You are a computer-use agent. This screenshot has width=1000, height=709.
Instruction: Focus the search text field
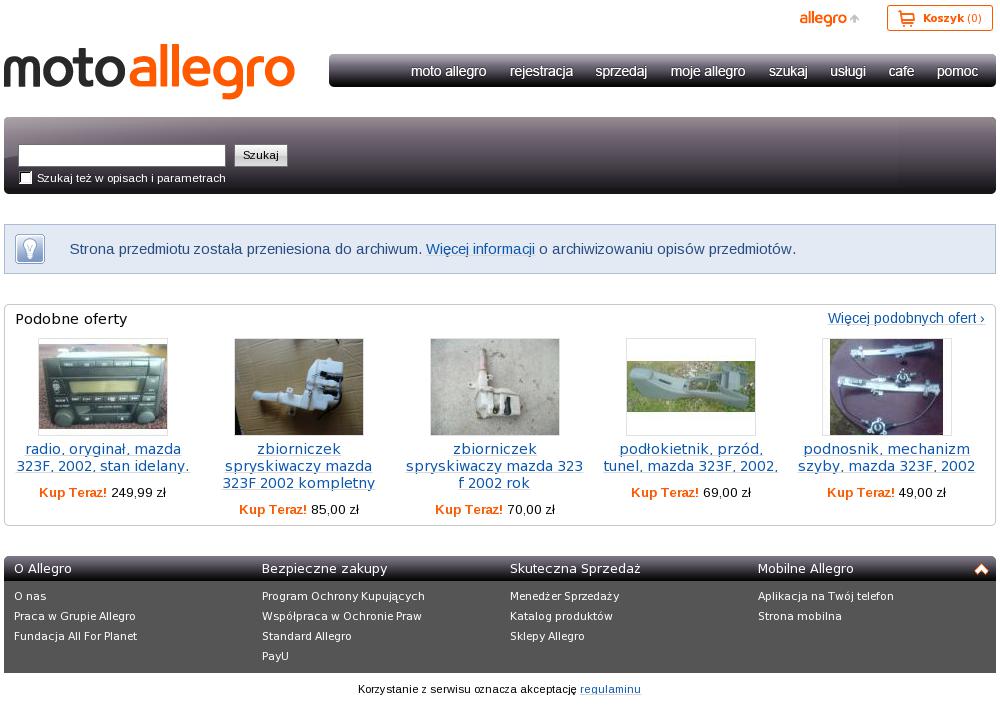pos(122,156)
